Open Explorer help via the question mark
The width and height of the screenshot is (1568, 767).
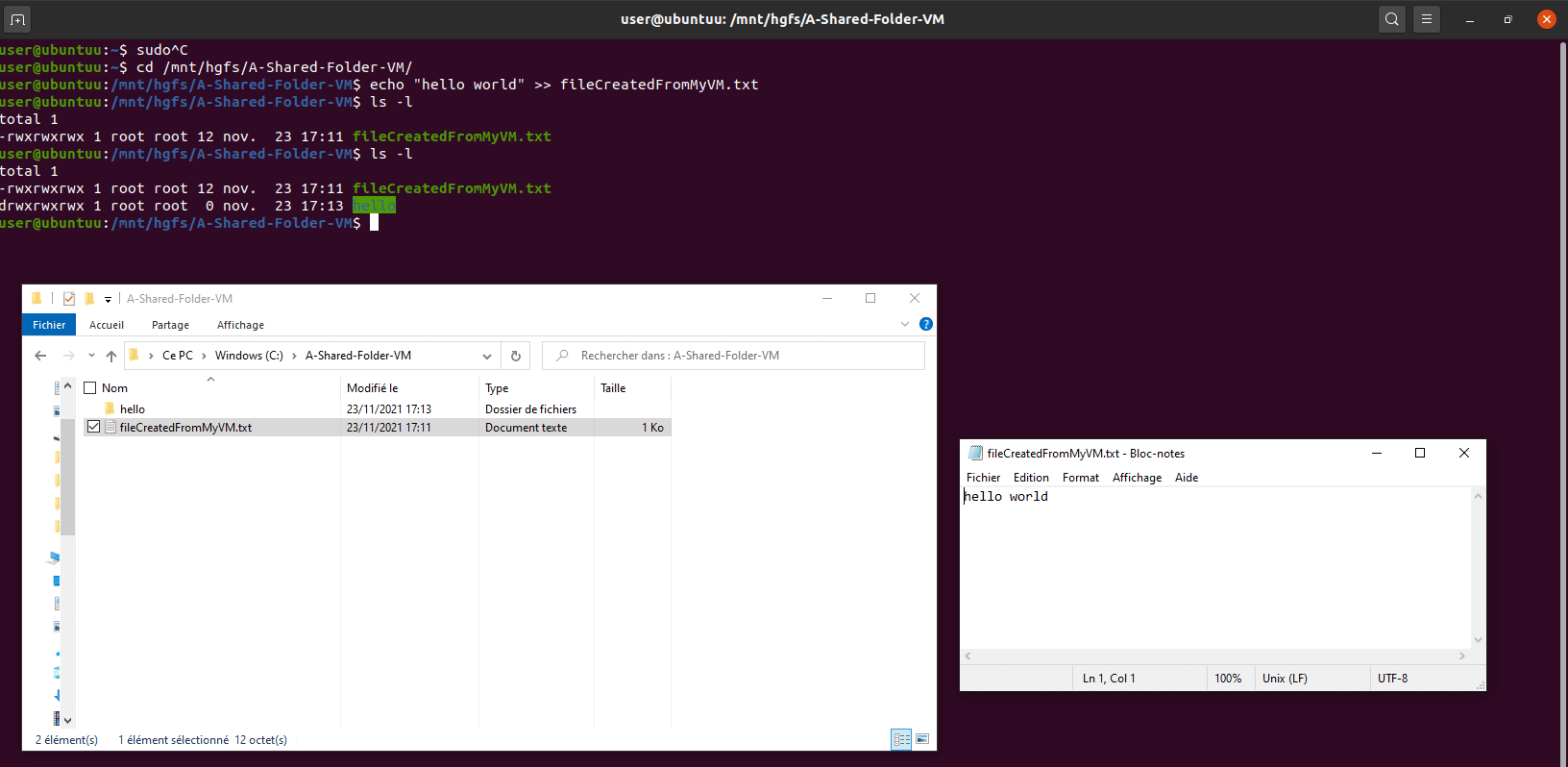coord(925,325)
